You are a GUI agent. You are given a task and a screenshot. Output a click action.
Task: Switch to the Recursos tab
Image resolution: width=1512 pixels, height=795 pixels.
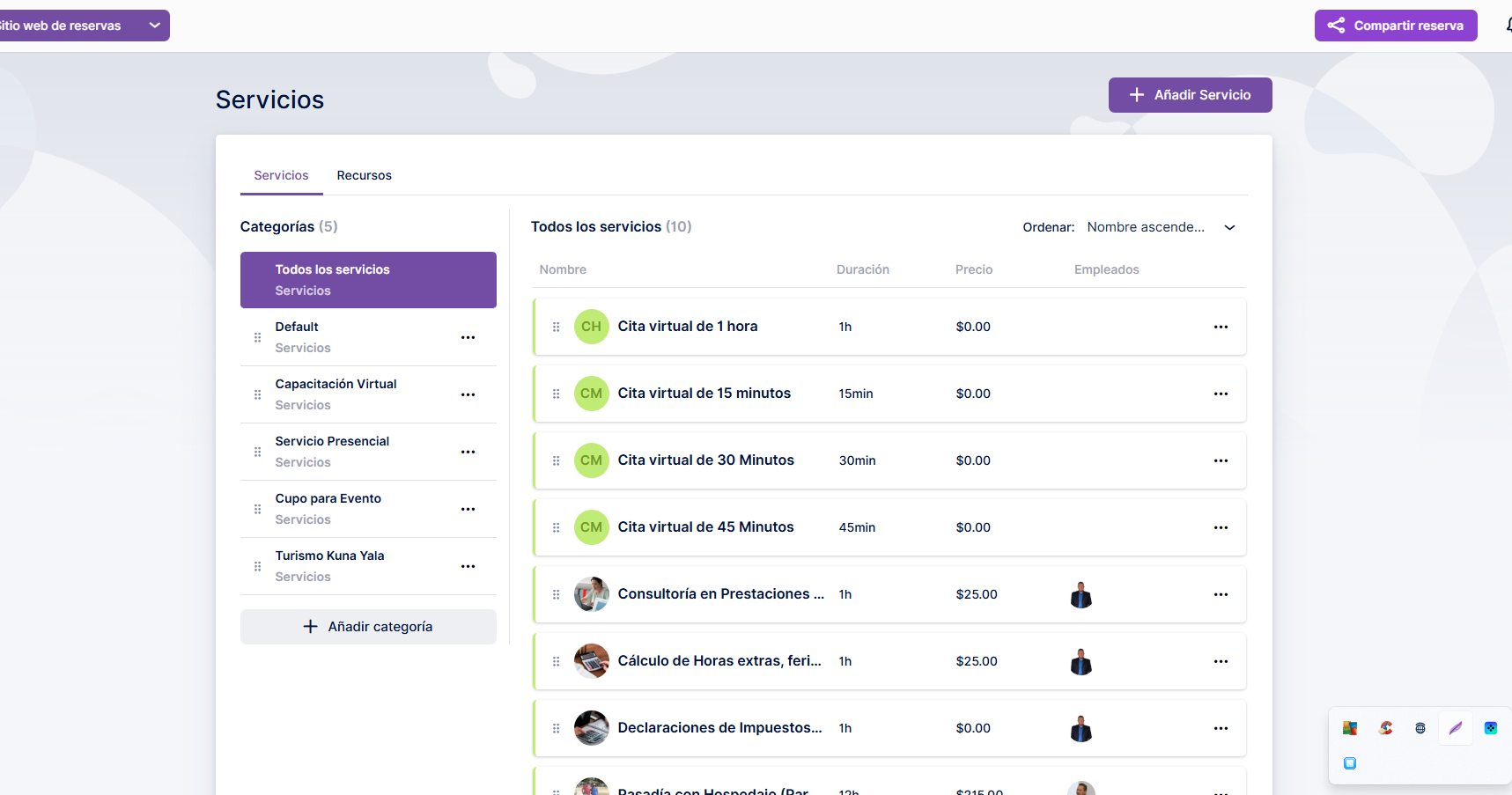(x=364, y=175)
